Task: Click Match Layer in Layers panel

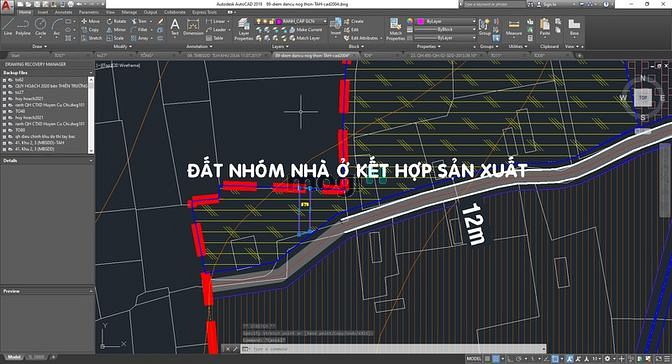Action: pyautogui.click(x=305, y=38)
